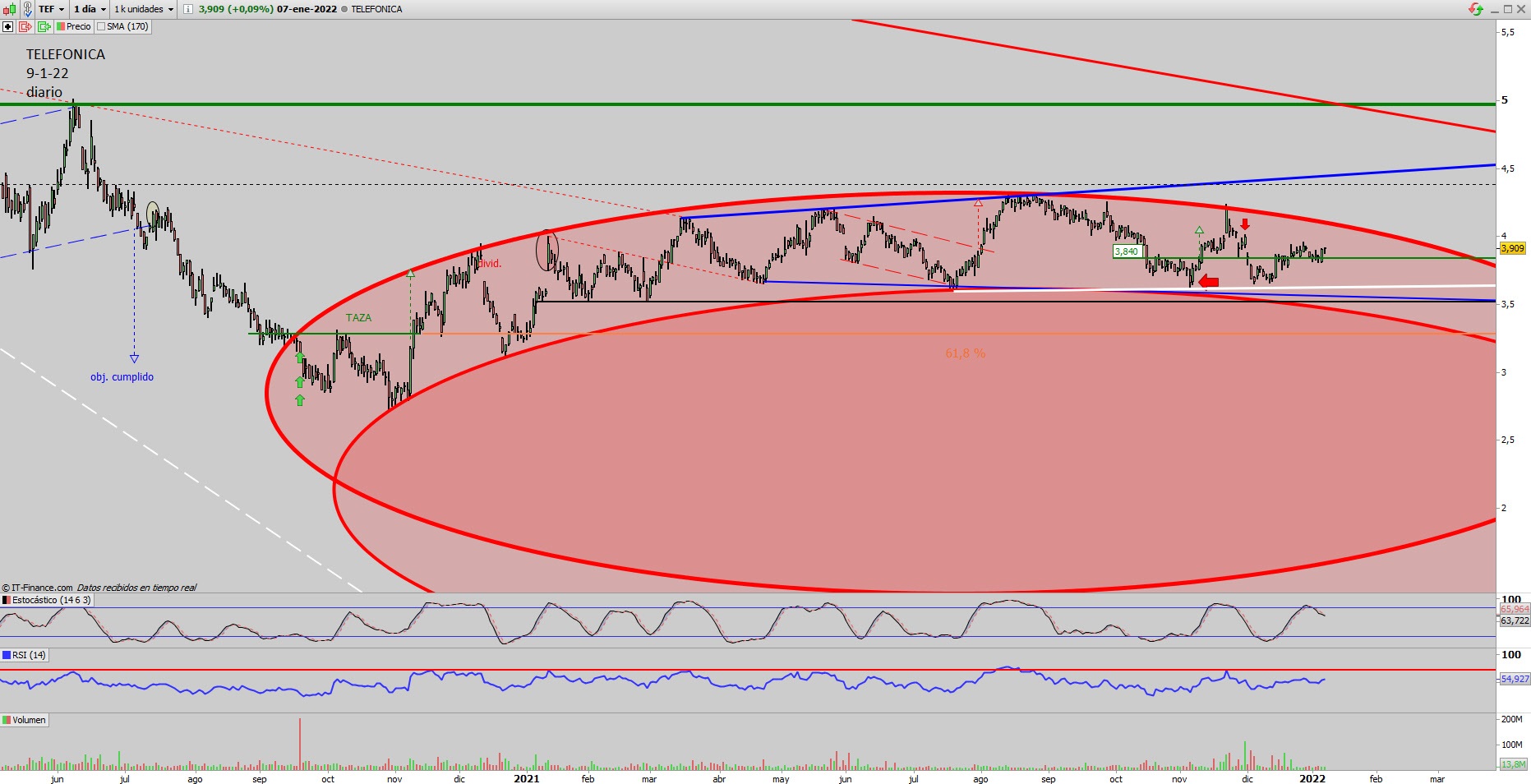Click the candlestick chart style icon
Screen dimensions: 1531x784
coord(8,9)
